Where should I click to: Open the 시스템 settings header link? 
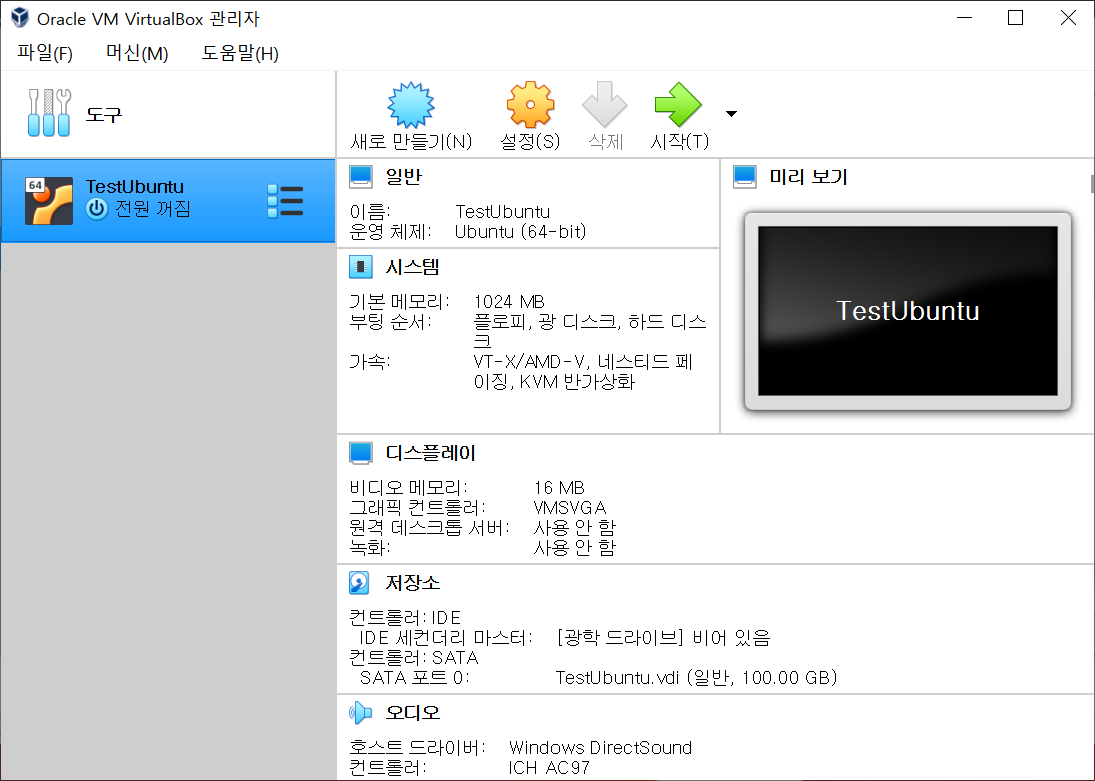click(413, 267)
